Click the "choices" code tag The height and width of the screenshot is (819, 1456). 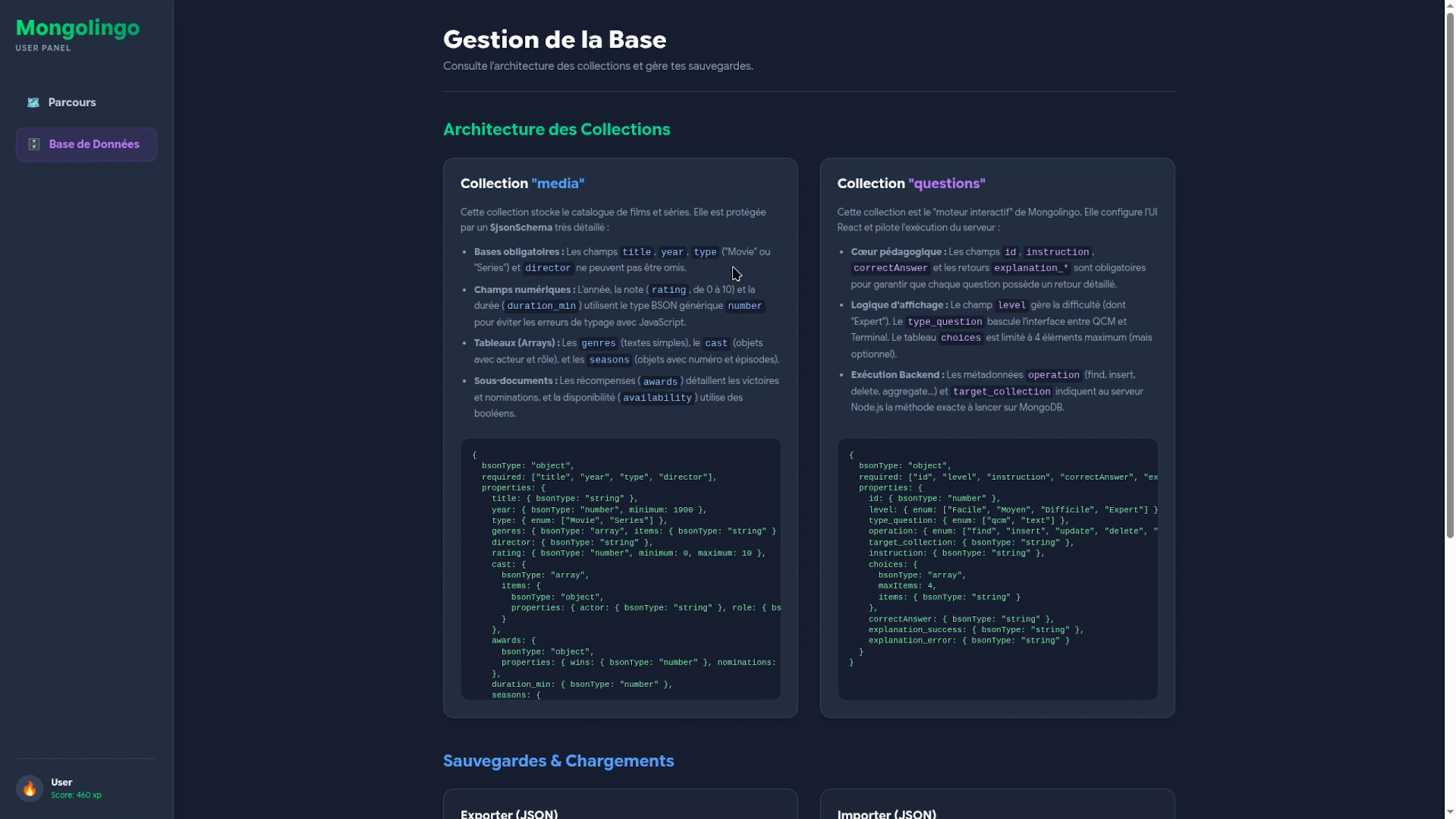coord(961,338)
